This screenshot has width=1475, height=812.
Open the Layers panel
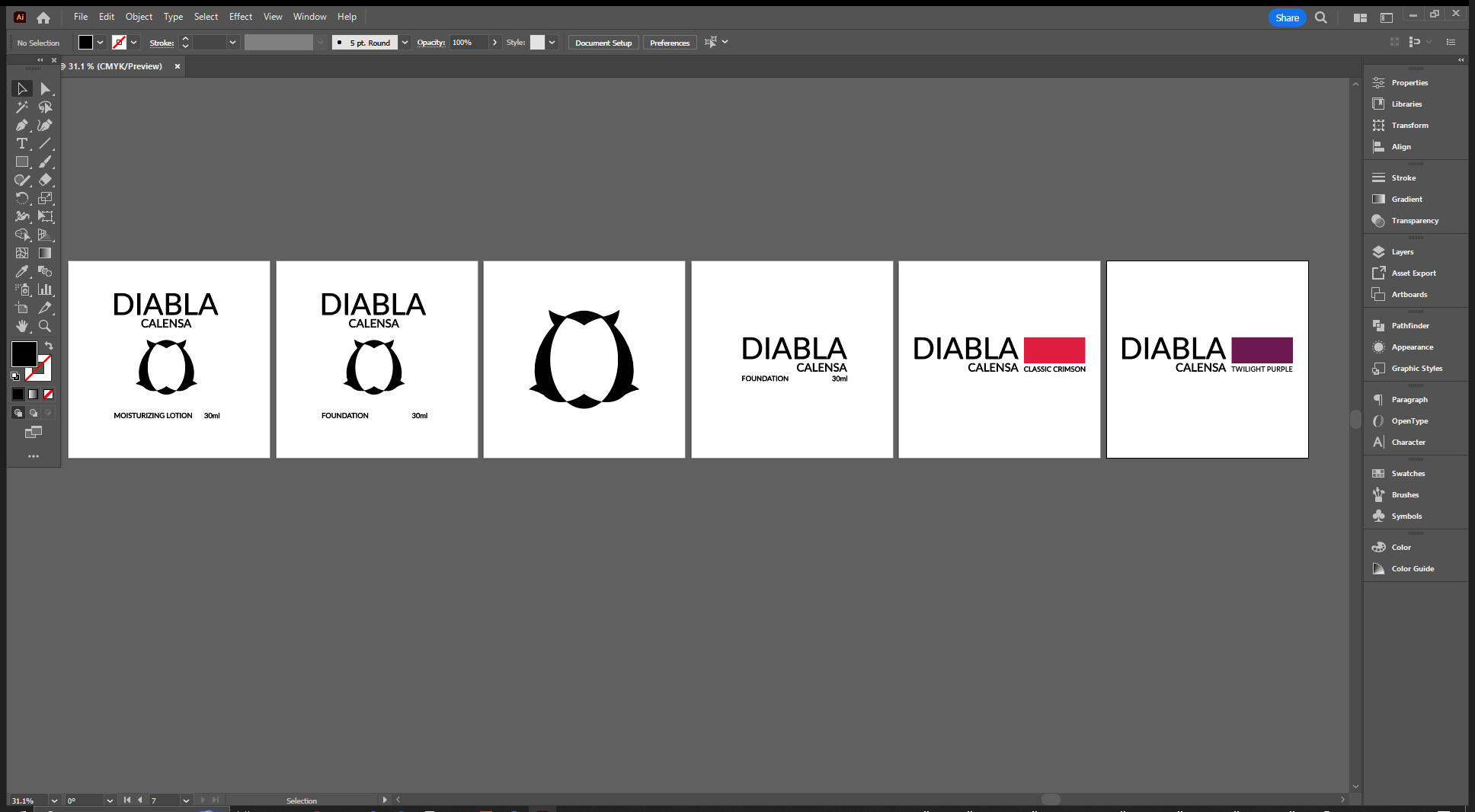(1401, 251)
